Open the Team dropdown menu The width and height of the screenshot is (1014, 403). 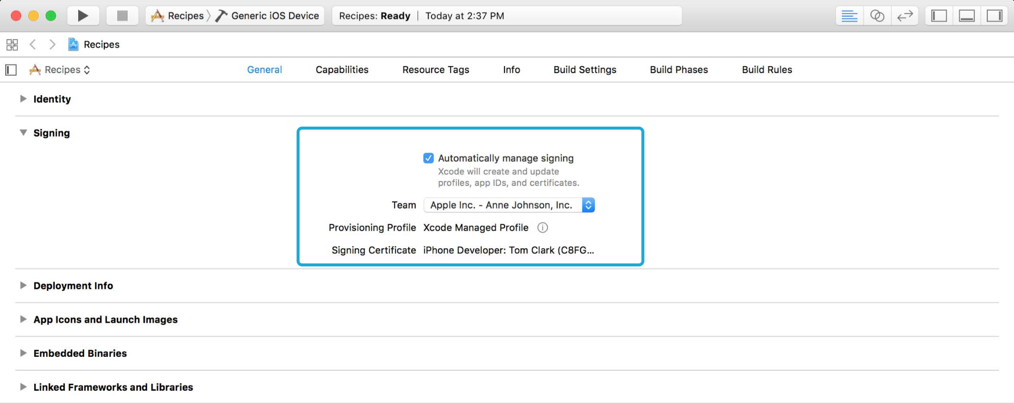509,205
